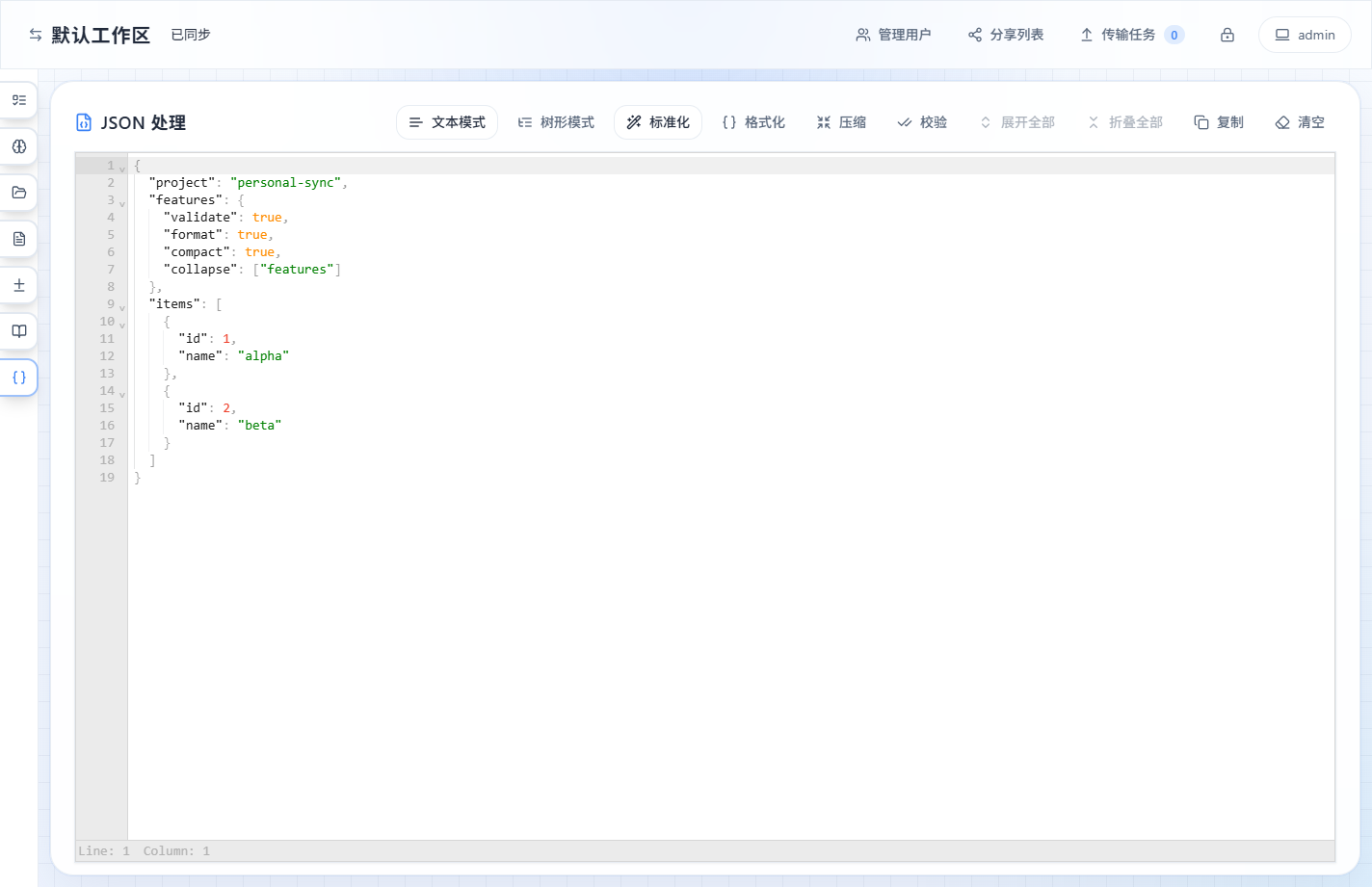1372x887 pixels.
Task: Switch to 文本模式 (text mode)
Action: (447, 122)
